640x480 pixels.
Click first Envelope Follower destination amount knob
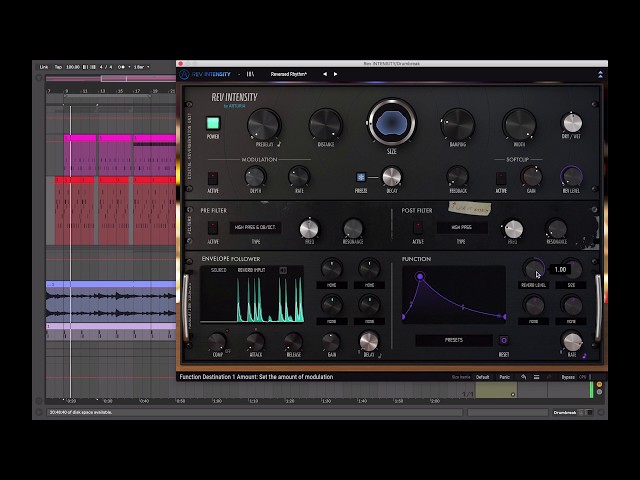[x=332, y=269]
